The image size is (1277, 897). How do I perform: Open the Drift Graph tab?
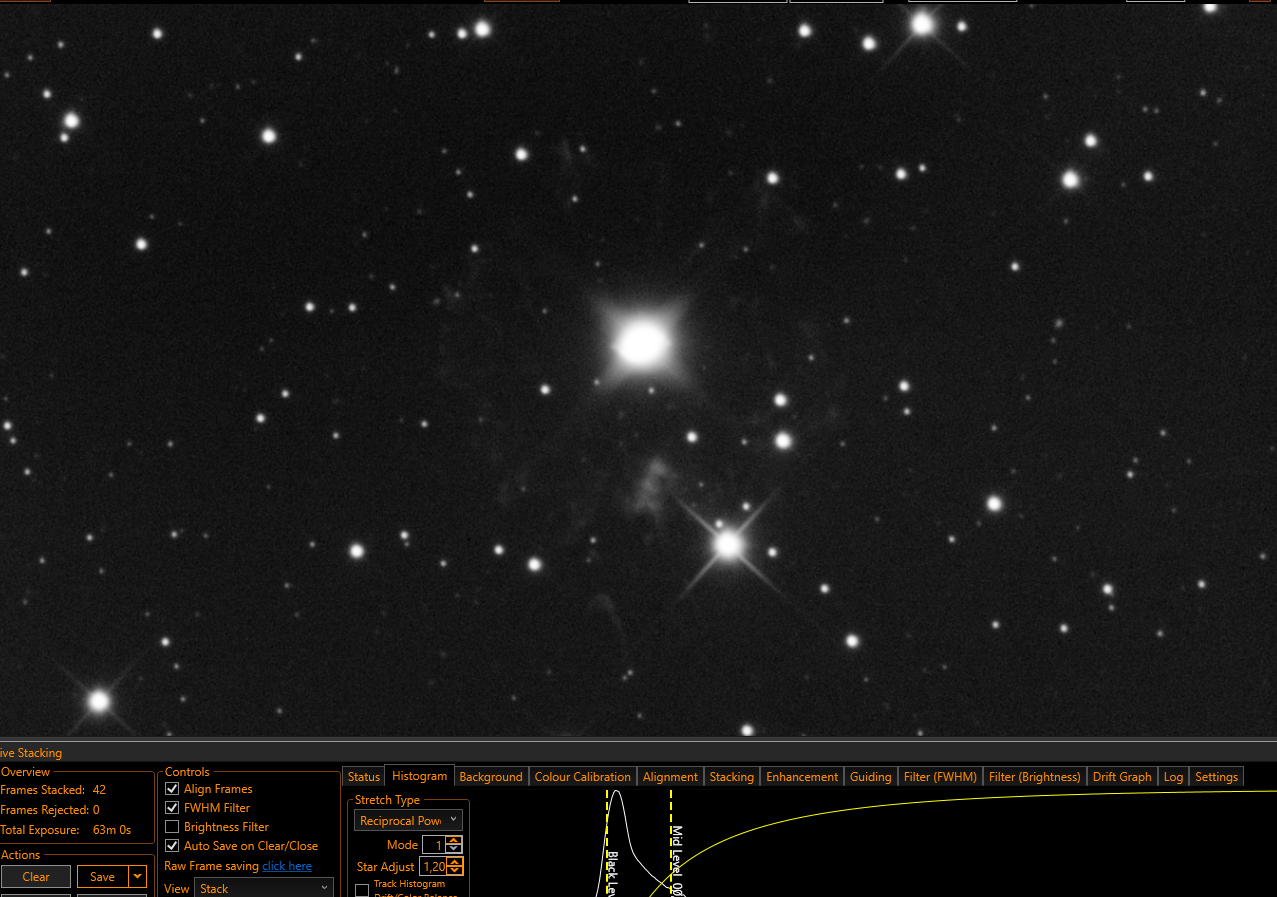tap(1122, 777)
